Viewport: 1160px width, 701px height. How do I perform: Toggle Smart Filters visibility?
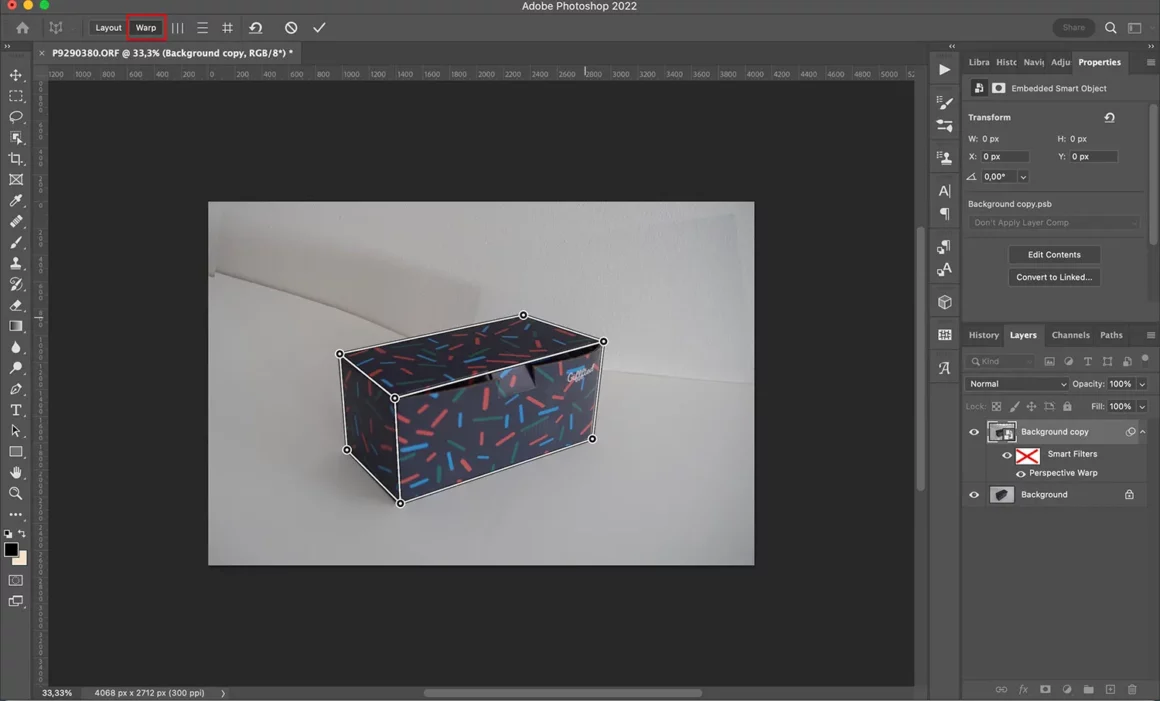1006,455
